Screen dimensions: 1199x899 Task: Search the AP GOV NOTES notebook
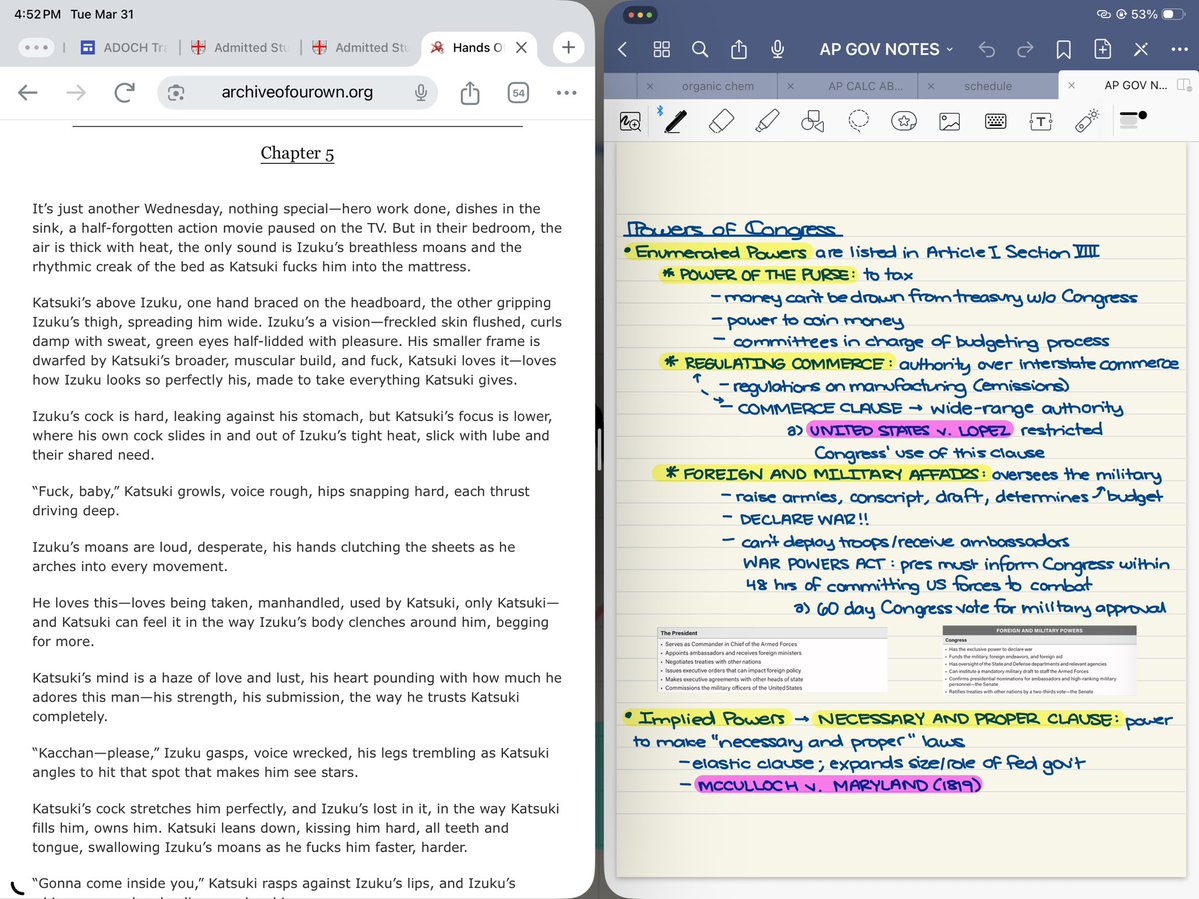tap(700, 50)
